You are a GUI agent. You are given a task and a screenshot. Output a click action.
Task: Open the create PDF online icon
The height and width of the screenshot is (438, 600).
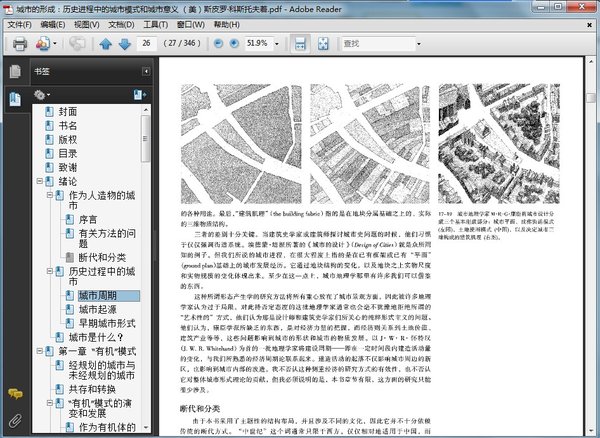click(43, 44)
